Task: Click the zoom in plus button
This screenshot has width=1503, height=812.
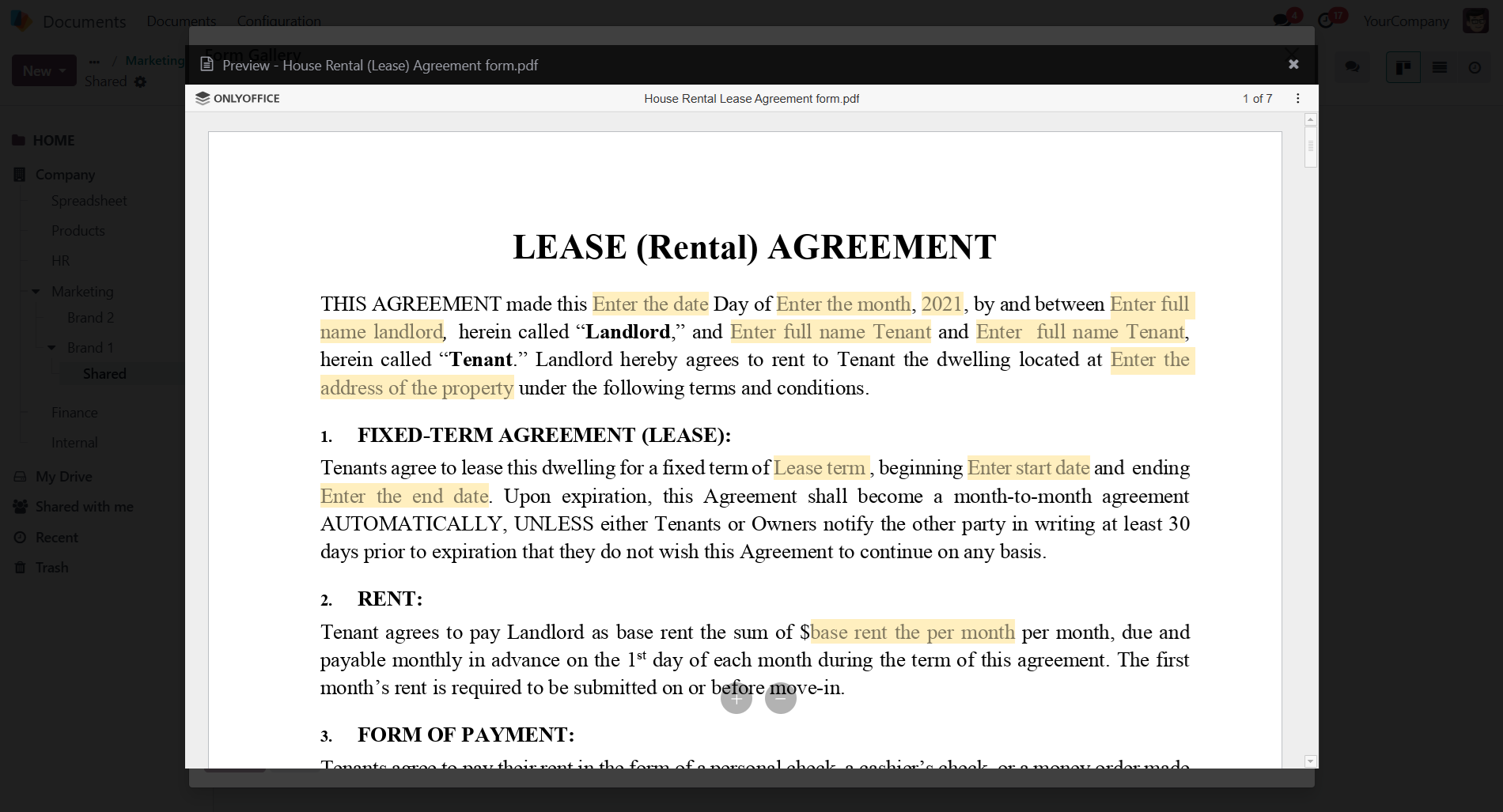Action: click(736, 698)
